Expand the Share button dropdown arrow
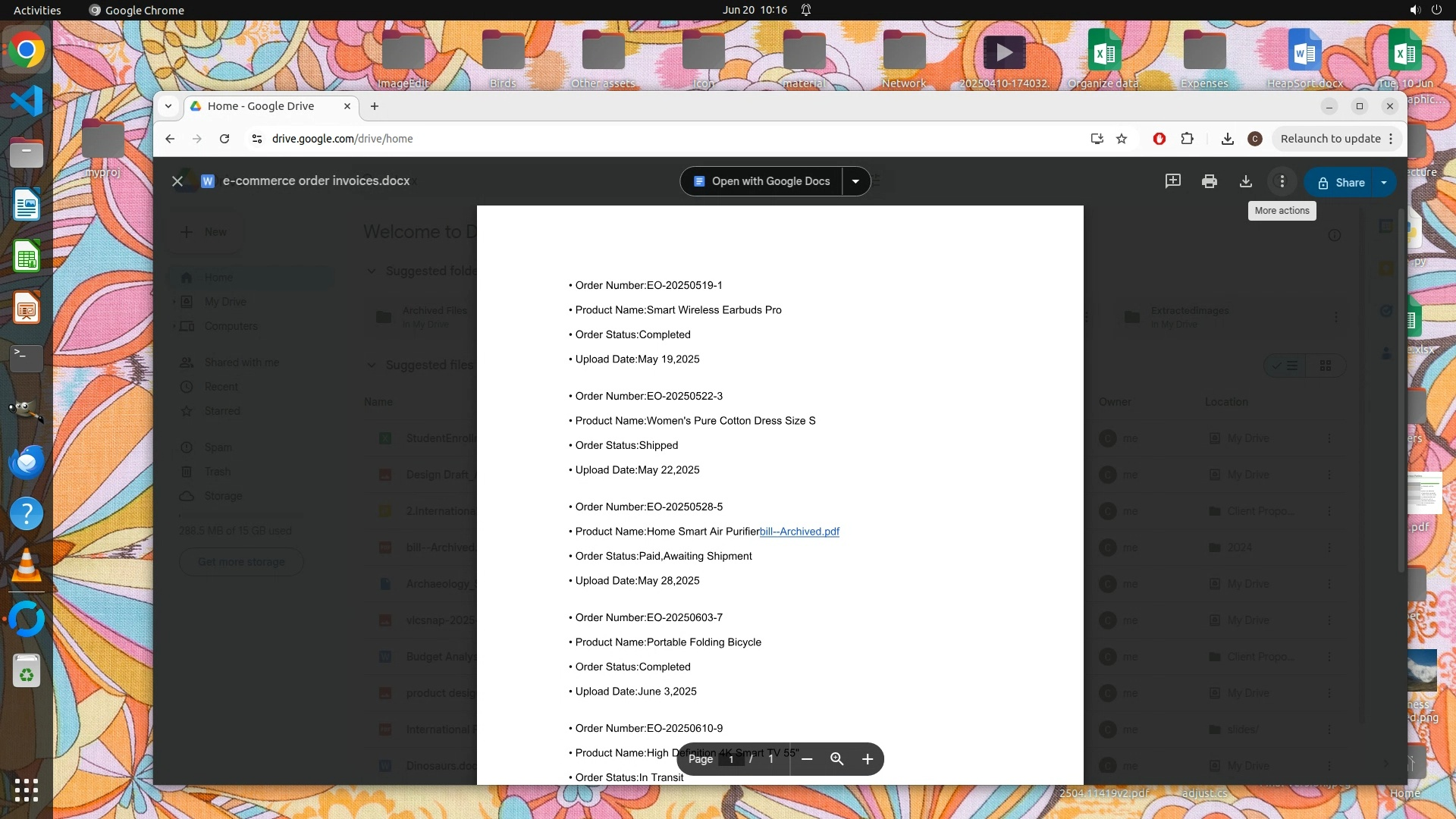 click(1384, 183)
